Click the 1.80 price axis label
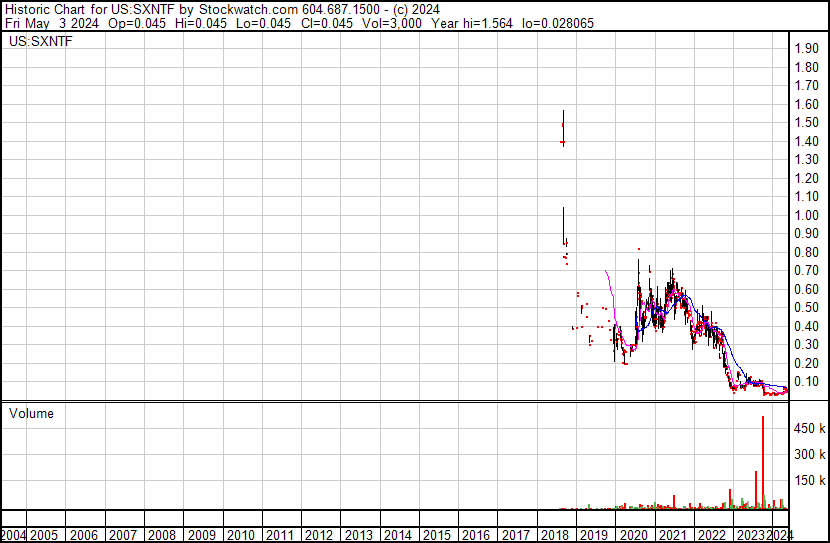This screenshot has width=830, height=543. tap(806, 67)
